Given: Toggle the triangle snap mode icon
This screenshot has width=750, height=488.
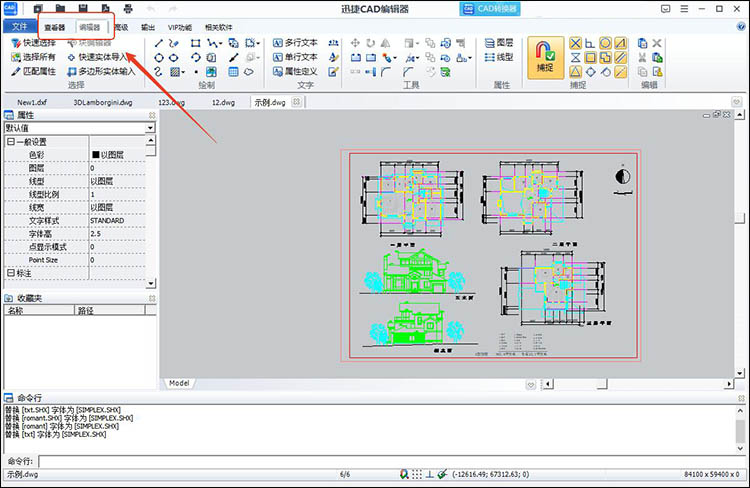Looking at the screenshot, I should [x=575, y=72].
